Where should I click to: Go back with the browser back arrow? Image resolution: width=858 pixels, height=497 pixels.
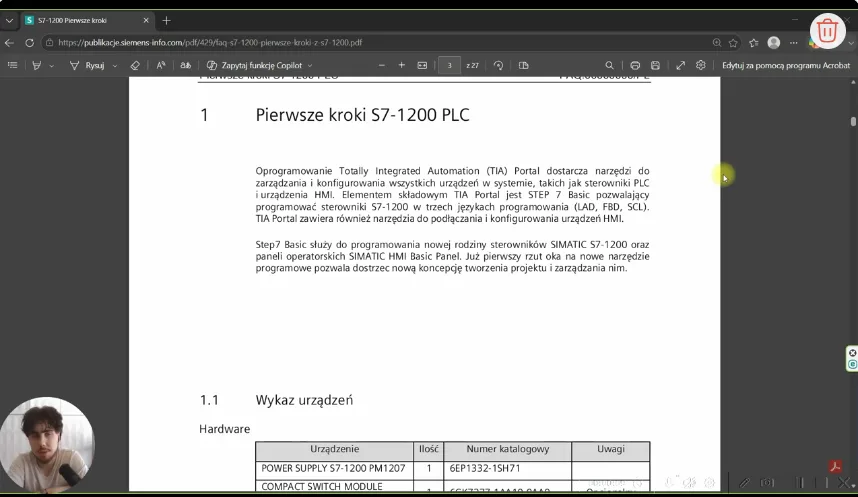9,42
